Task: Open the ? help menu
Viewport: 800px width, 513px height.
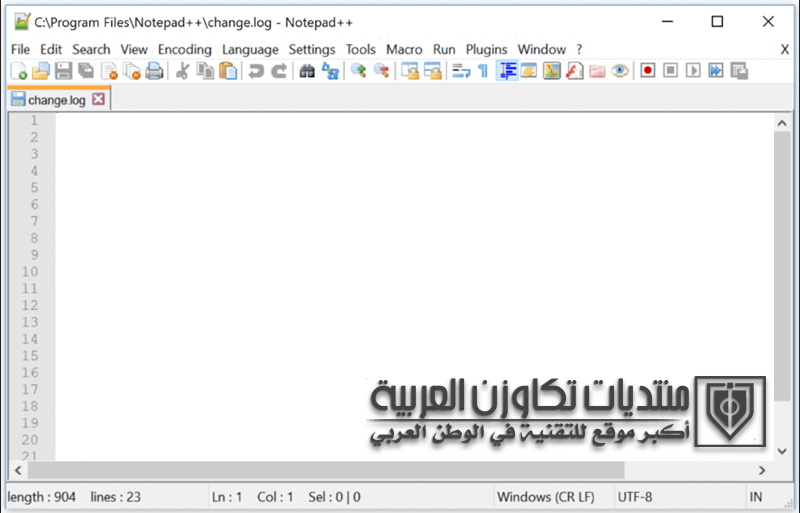Action: click(579, 50)
